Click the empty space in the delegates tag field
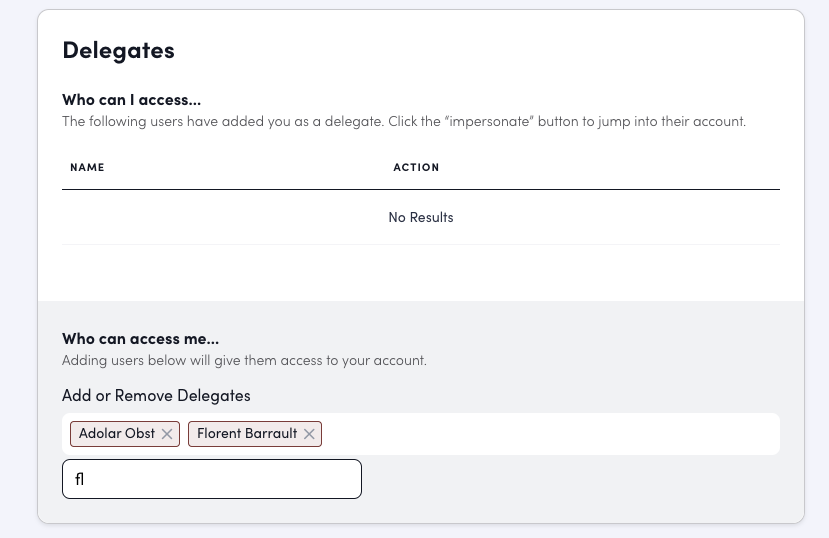This screenshot has height=538, width=829. [x=550, y=434]
